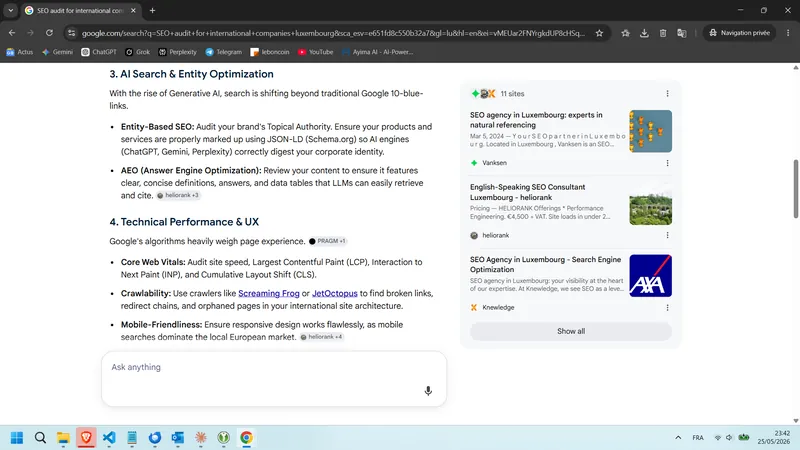Open Brave browser from taskbar
Screen dimensions: 800x450
pos(86,438)
